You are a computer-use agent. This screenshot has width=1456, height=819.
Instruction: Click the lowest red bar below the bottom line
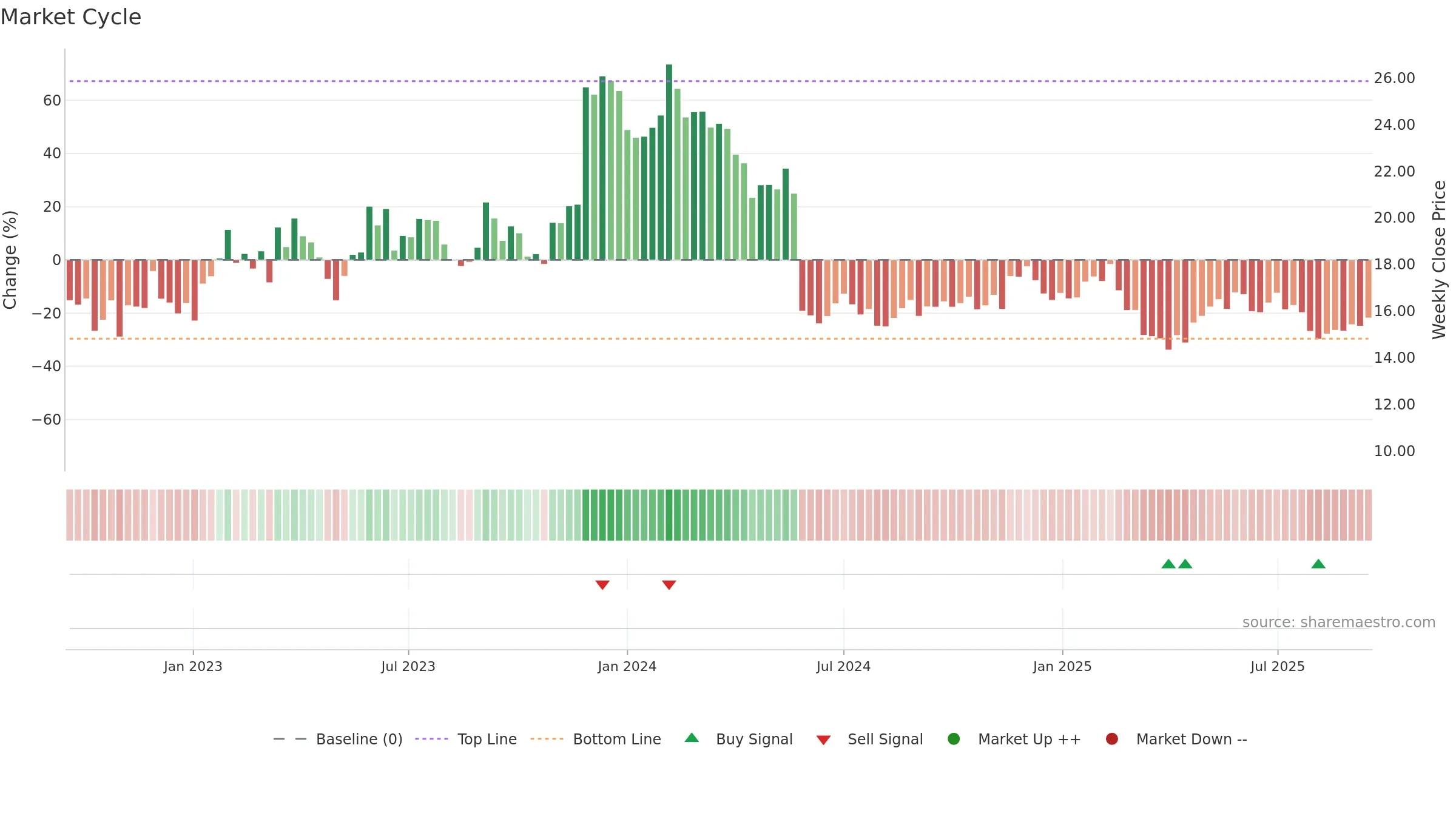[1168, 305]
